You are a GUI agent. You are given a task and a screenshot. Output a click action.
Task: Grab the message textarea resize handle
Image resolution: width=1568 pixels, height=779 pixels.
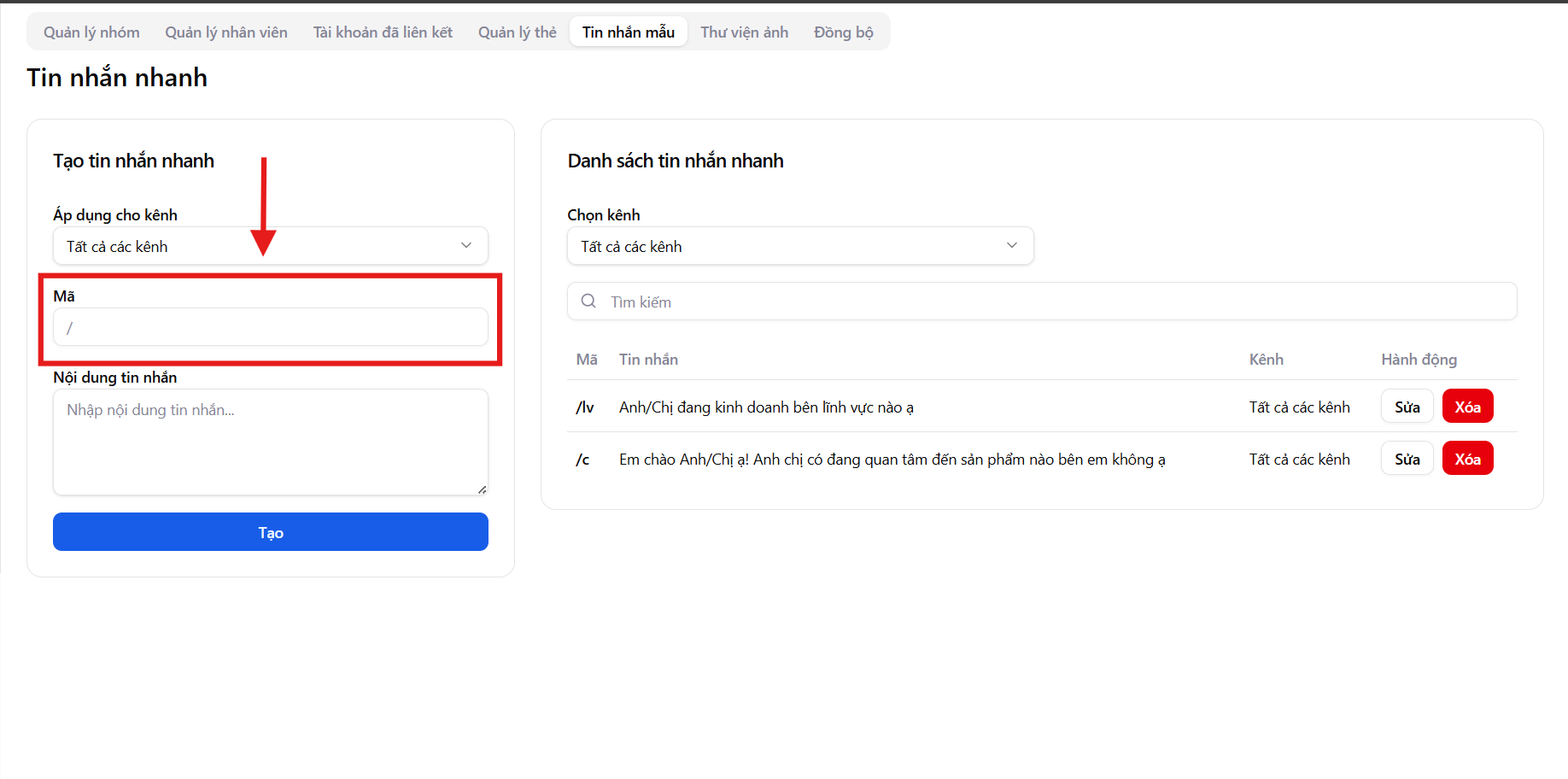(483, 489)
